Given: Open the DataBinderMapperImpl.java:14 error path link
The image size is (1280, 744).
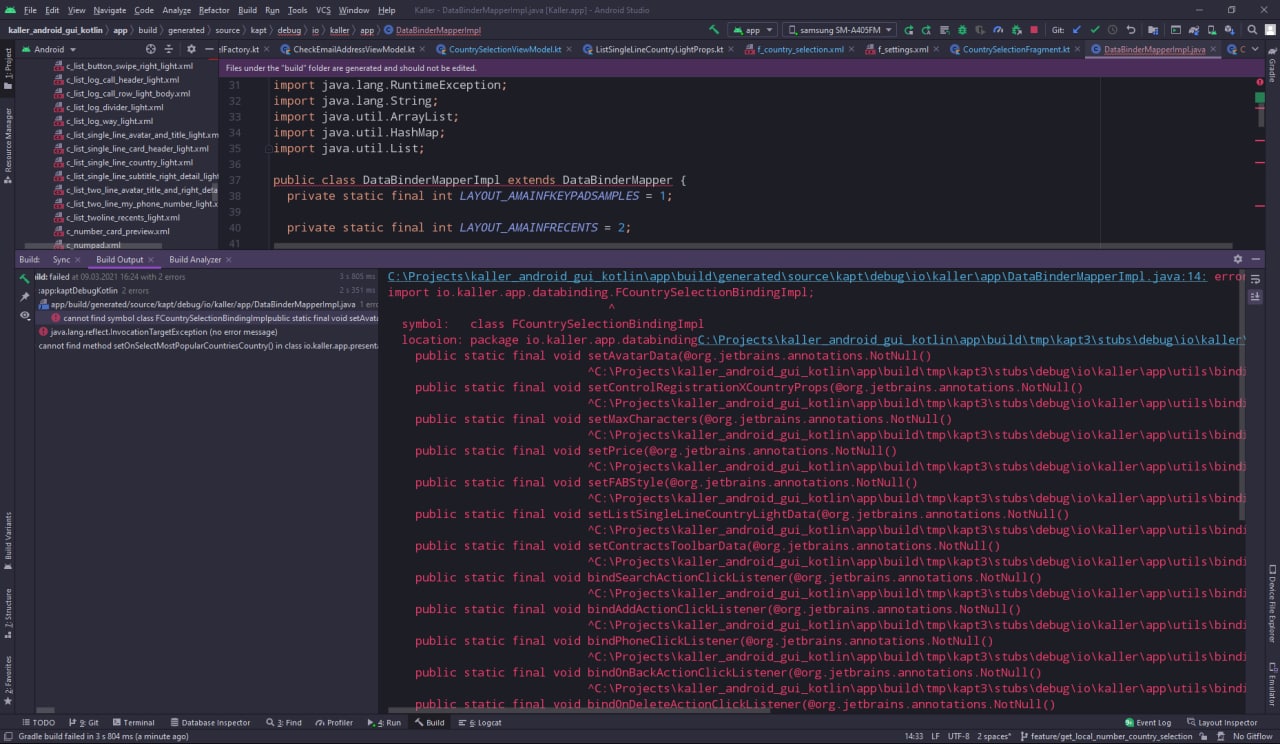Looking at the screenshot, I should 797,276.
